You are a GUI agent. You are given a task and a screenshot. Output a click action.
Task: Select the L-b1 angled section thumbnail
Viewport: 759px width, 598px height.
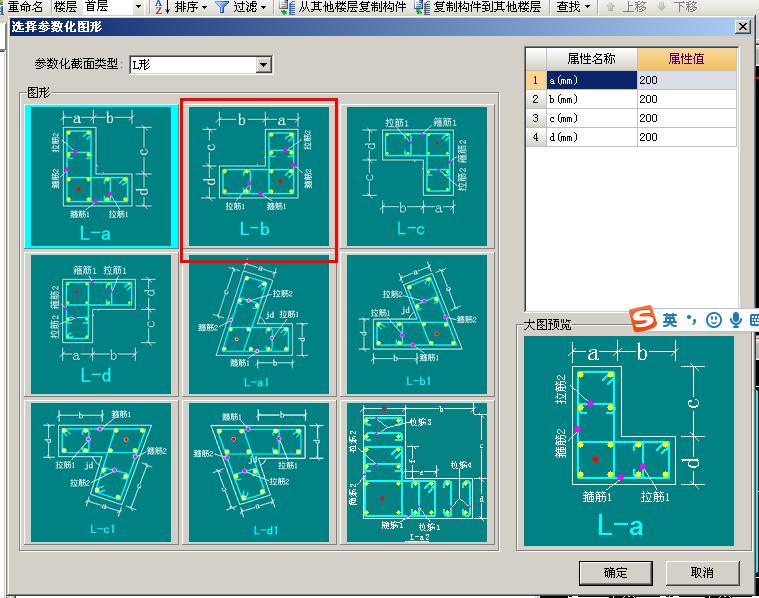tap(417, 324)
